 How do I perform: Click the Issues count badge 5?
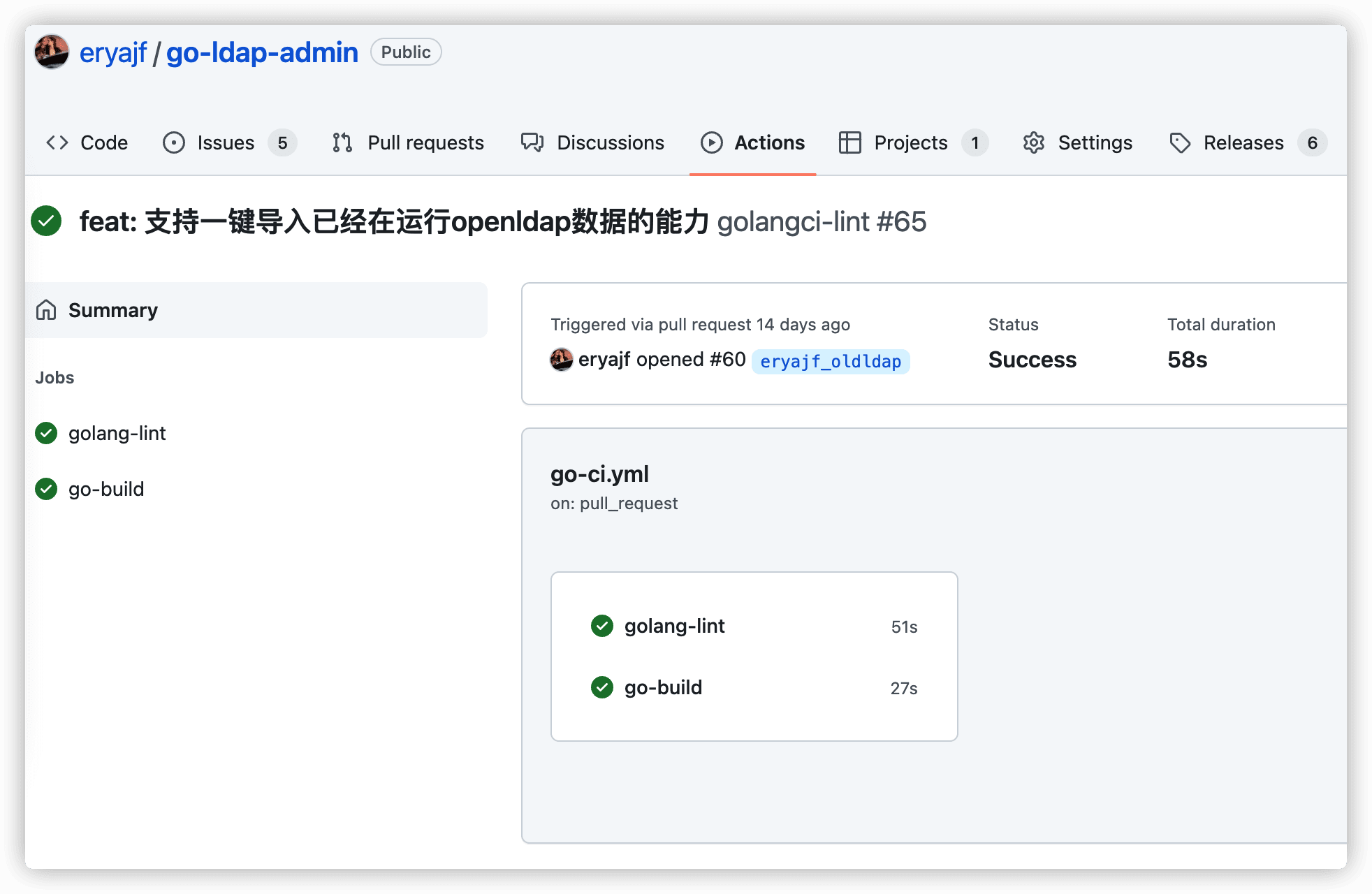pyautogui.click(x=282, y=142)
